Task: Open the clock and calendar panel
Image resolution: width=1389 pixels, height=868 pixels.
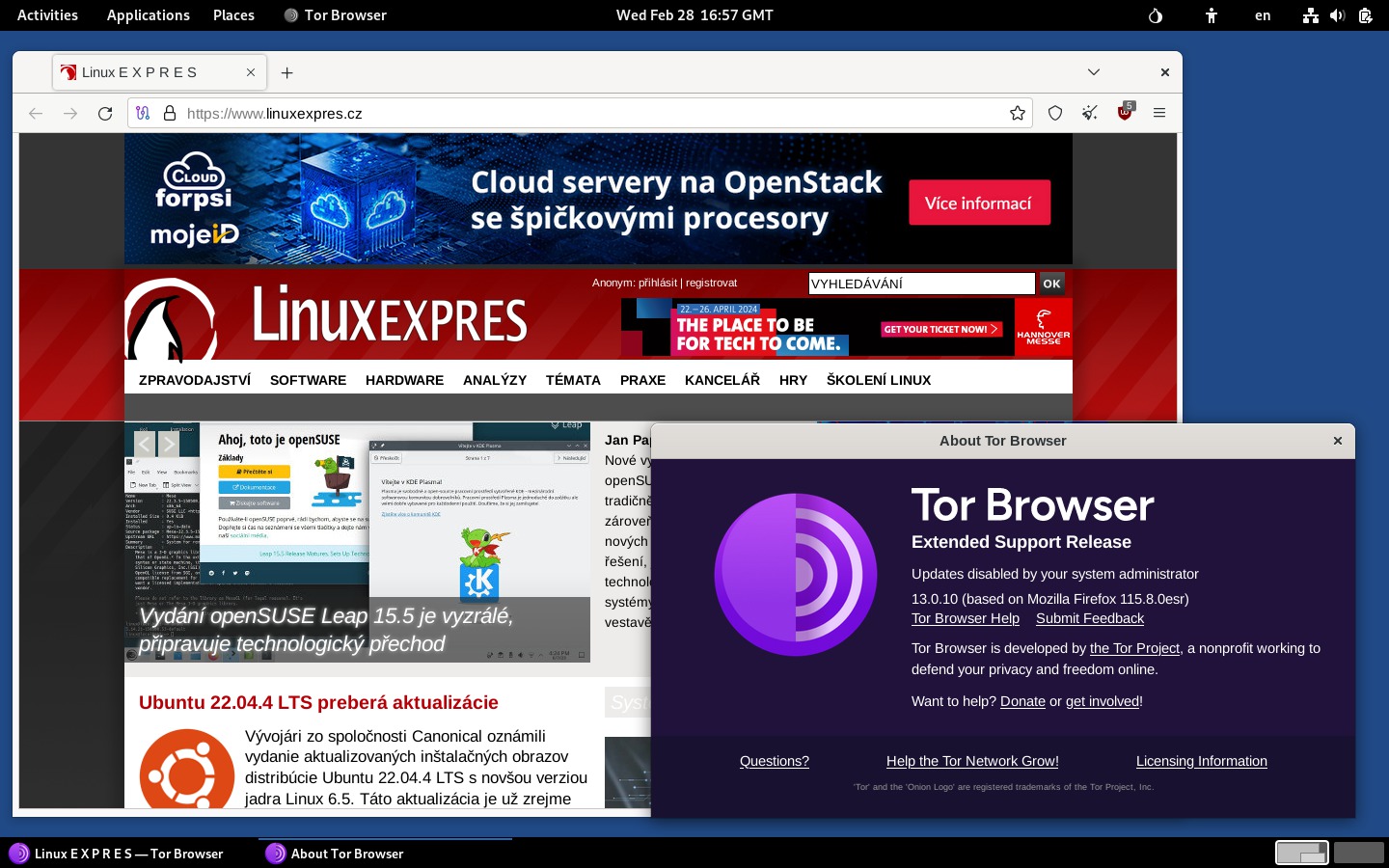Action: [694, 15]
